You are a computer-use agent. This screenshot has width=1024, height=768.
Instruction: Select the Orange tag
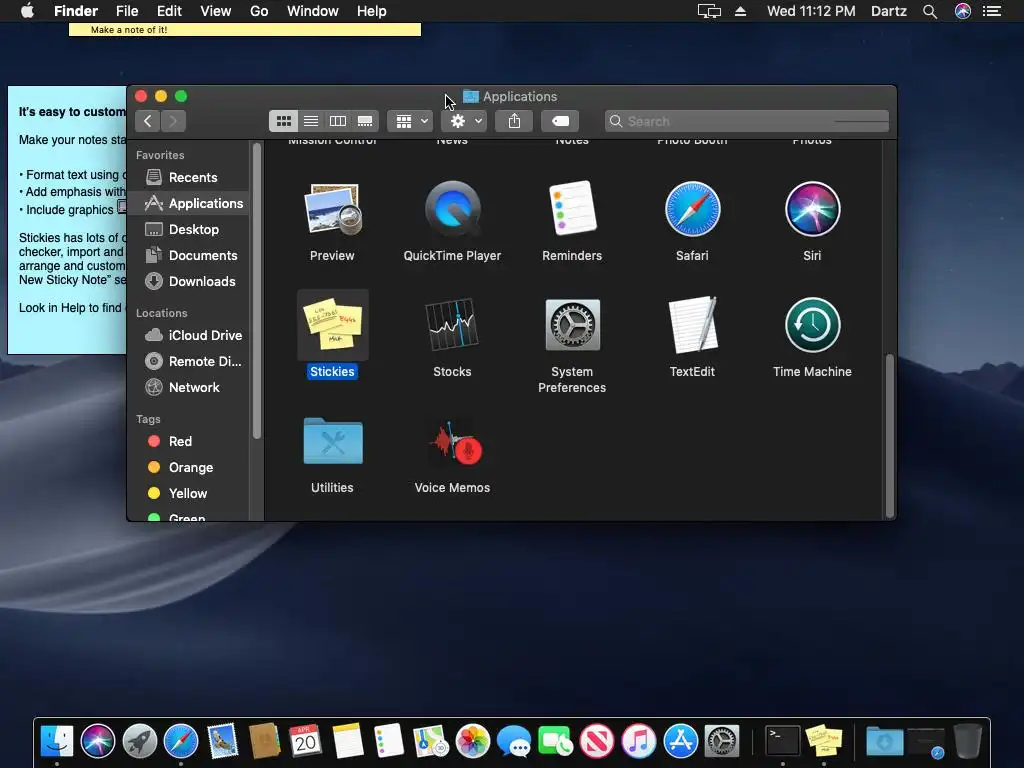click(x=189, y=468)
